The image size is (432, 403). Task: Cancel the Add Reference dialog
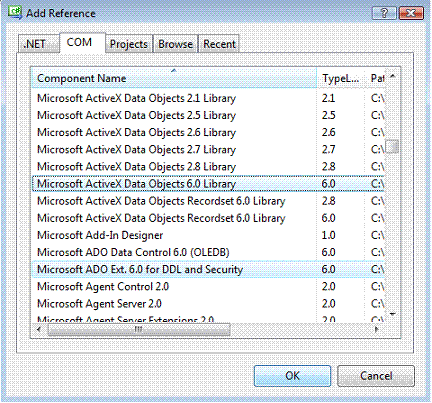tap(376, 376)
